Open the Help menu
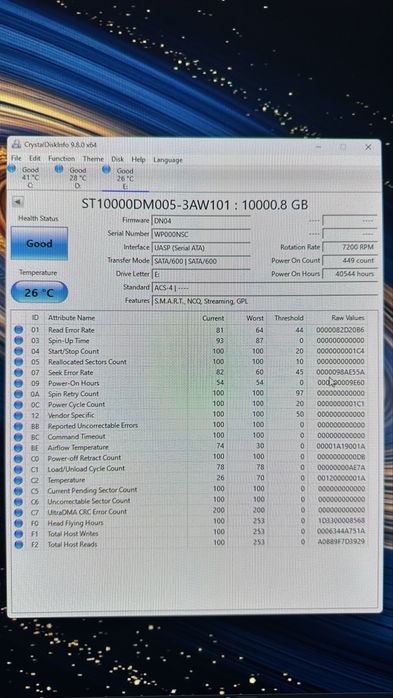393x698 pixels. coord(138,159)
